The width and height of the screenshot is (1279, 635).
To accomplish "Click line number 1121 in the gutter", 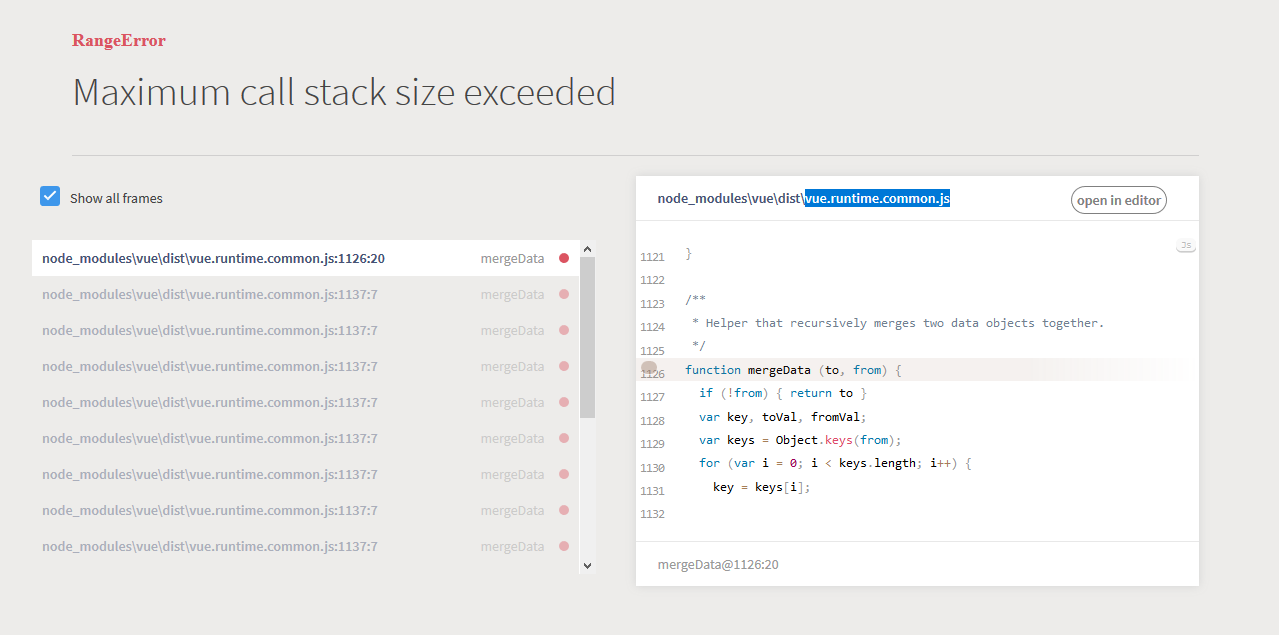I will [652, 257].
